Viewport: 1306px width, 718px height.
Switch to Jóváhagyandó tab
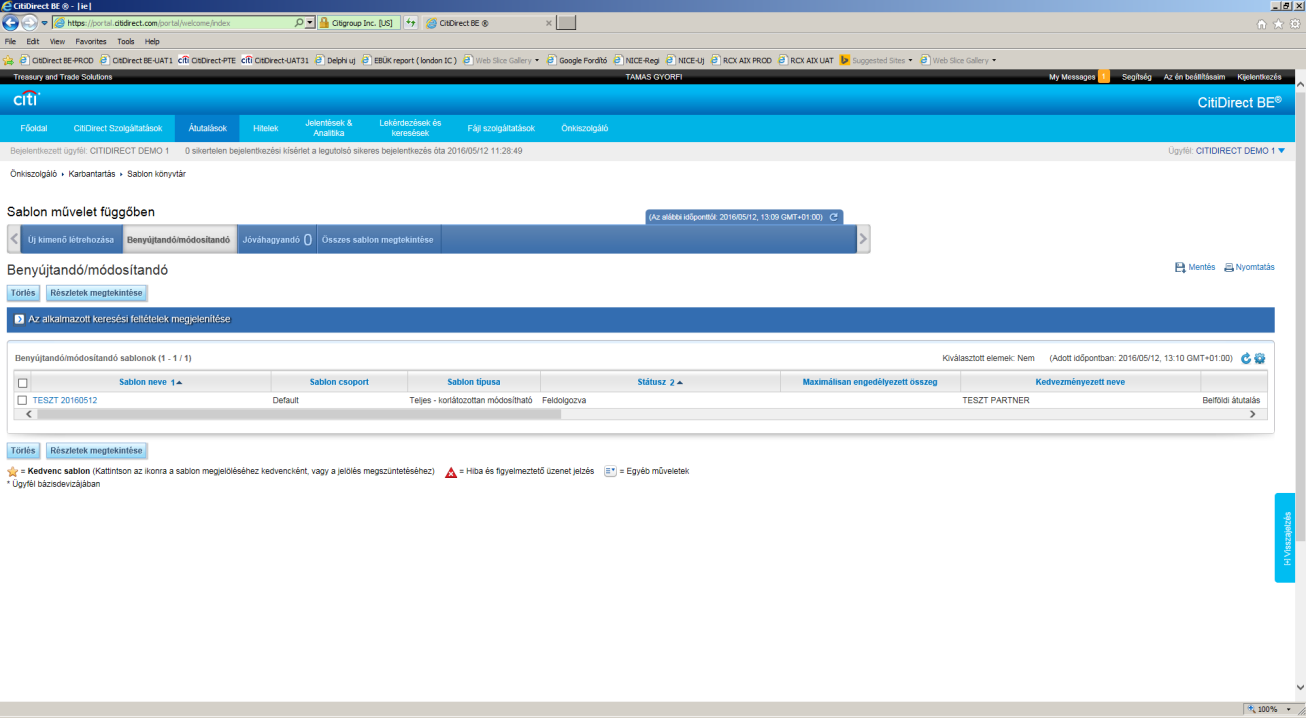277,240
